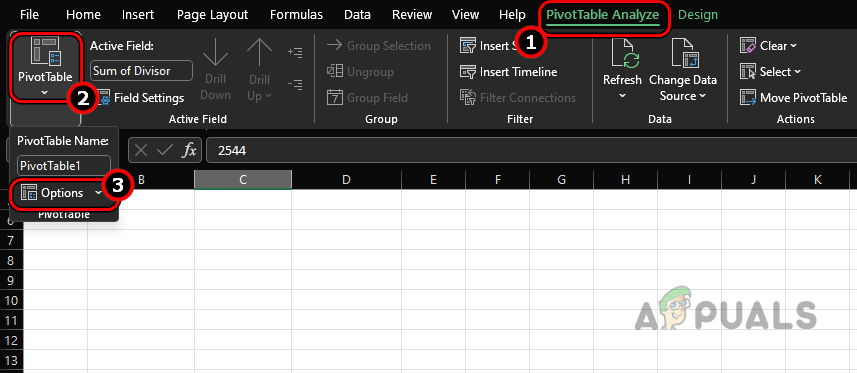Viewport: 857px width, 373px height.
Task: Select row 13 header
Action: pyautogui.click(x=12, y=360)
